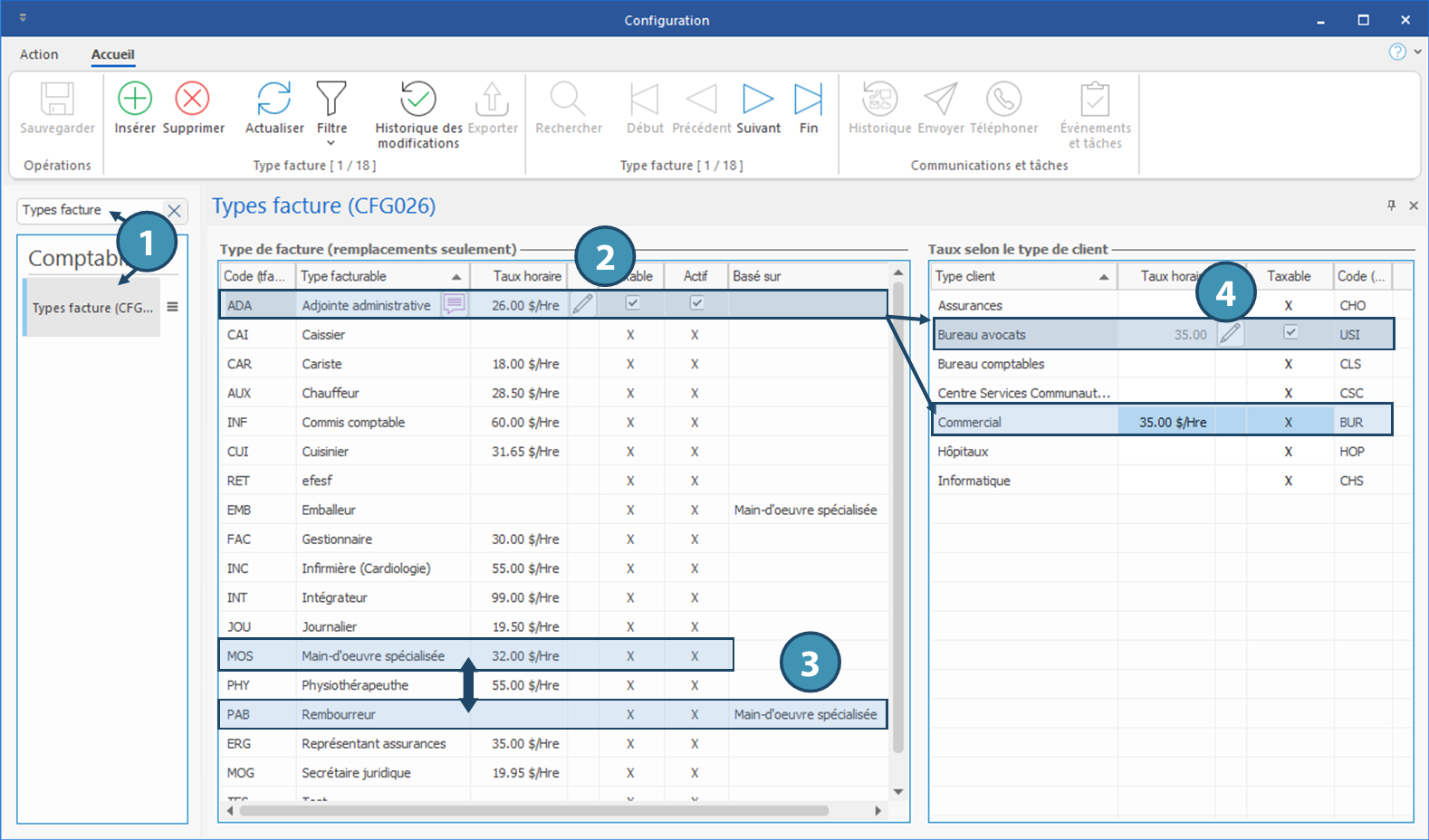Viewport: 1429px width, 840px height.
Task: Open comment icon beside Adjointe administrative
Action: tap(455, 305)
